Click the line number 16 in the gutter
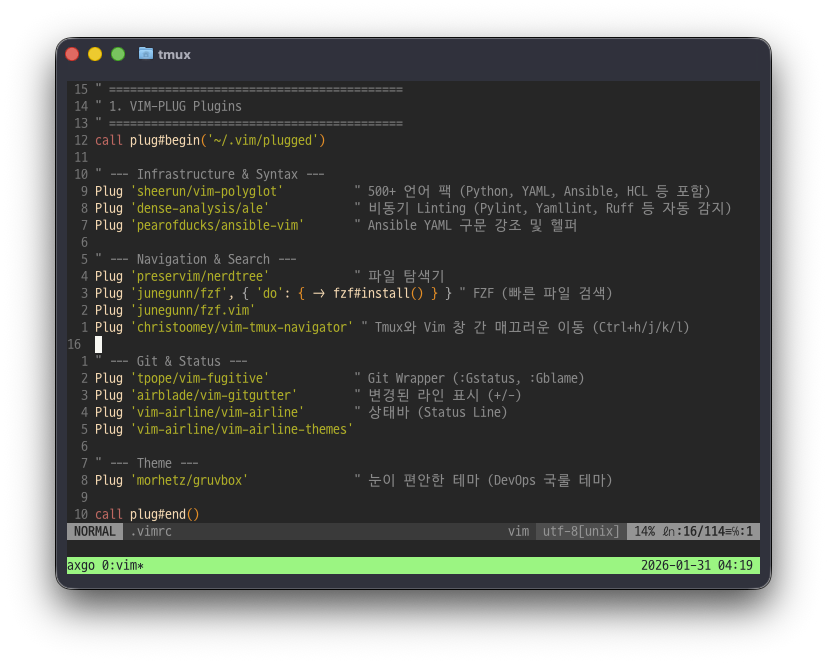Image resolution: width=827 pixels, height=663 pixels. pyautogui.click(x=74, y=344)
